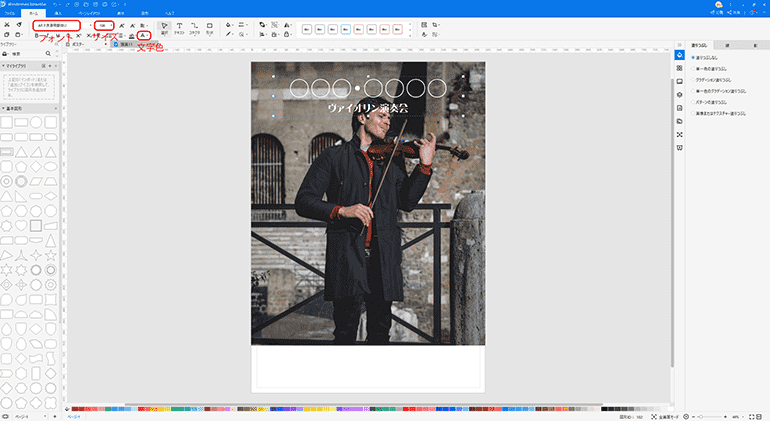Screen dimensions: 770x421
Task: Collapse the right panel with double chevron
Action: (679, 46)
